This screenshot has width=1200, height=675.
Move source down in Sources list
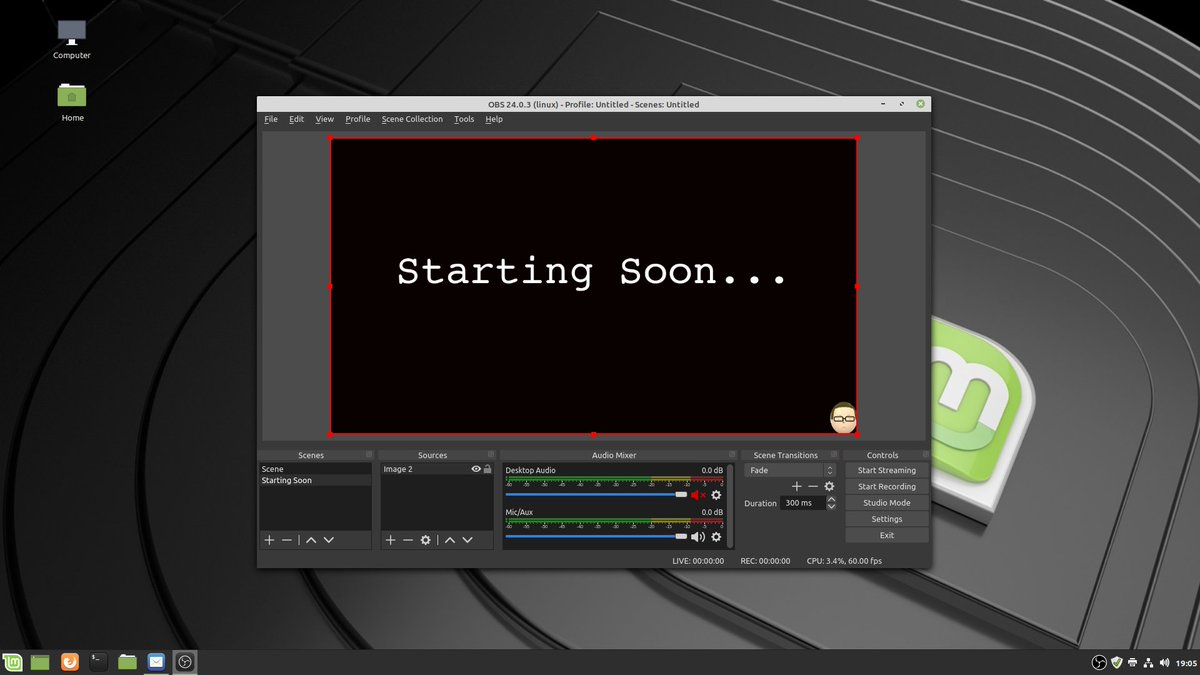(467, 540)
